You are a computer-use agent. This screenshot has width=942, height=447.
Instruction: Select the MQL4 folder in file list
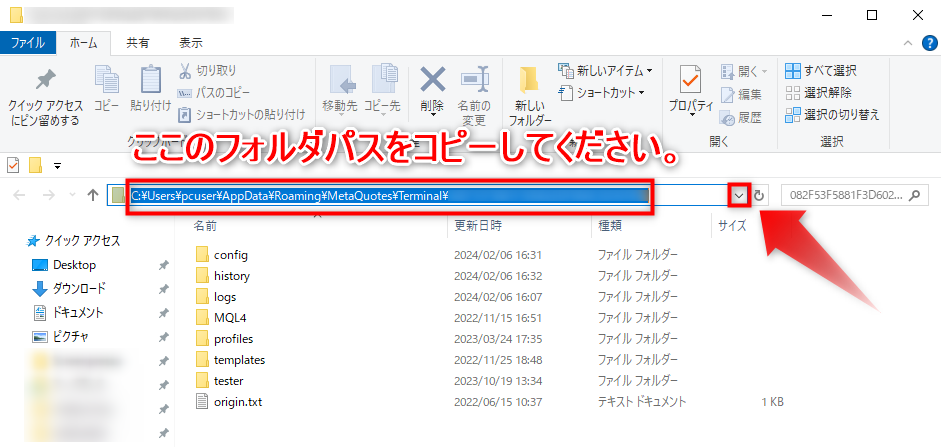pos(223,318)
